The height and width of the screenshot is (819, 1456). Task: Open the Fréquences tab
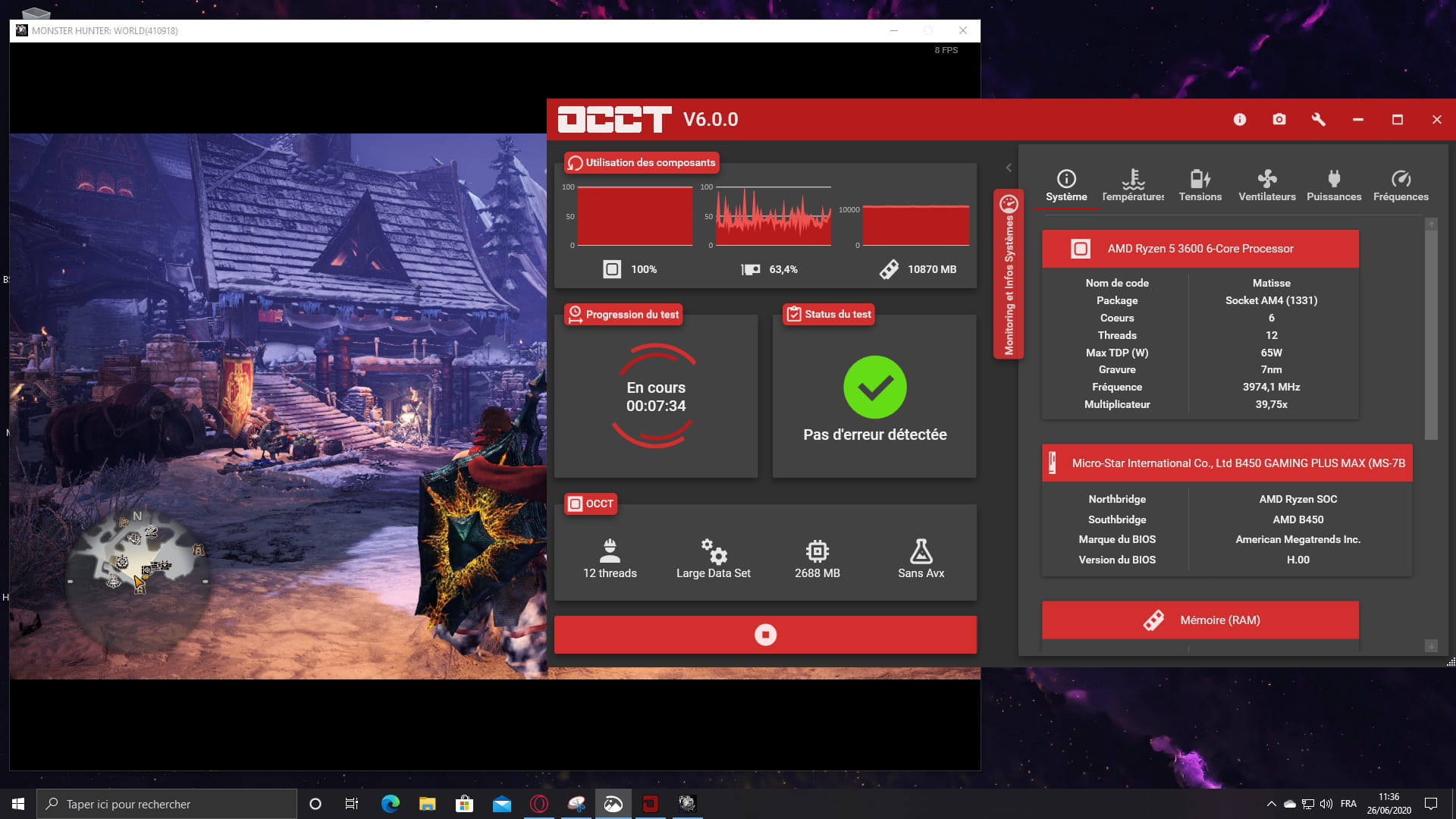click(x=1401, y=186)
